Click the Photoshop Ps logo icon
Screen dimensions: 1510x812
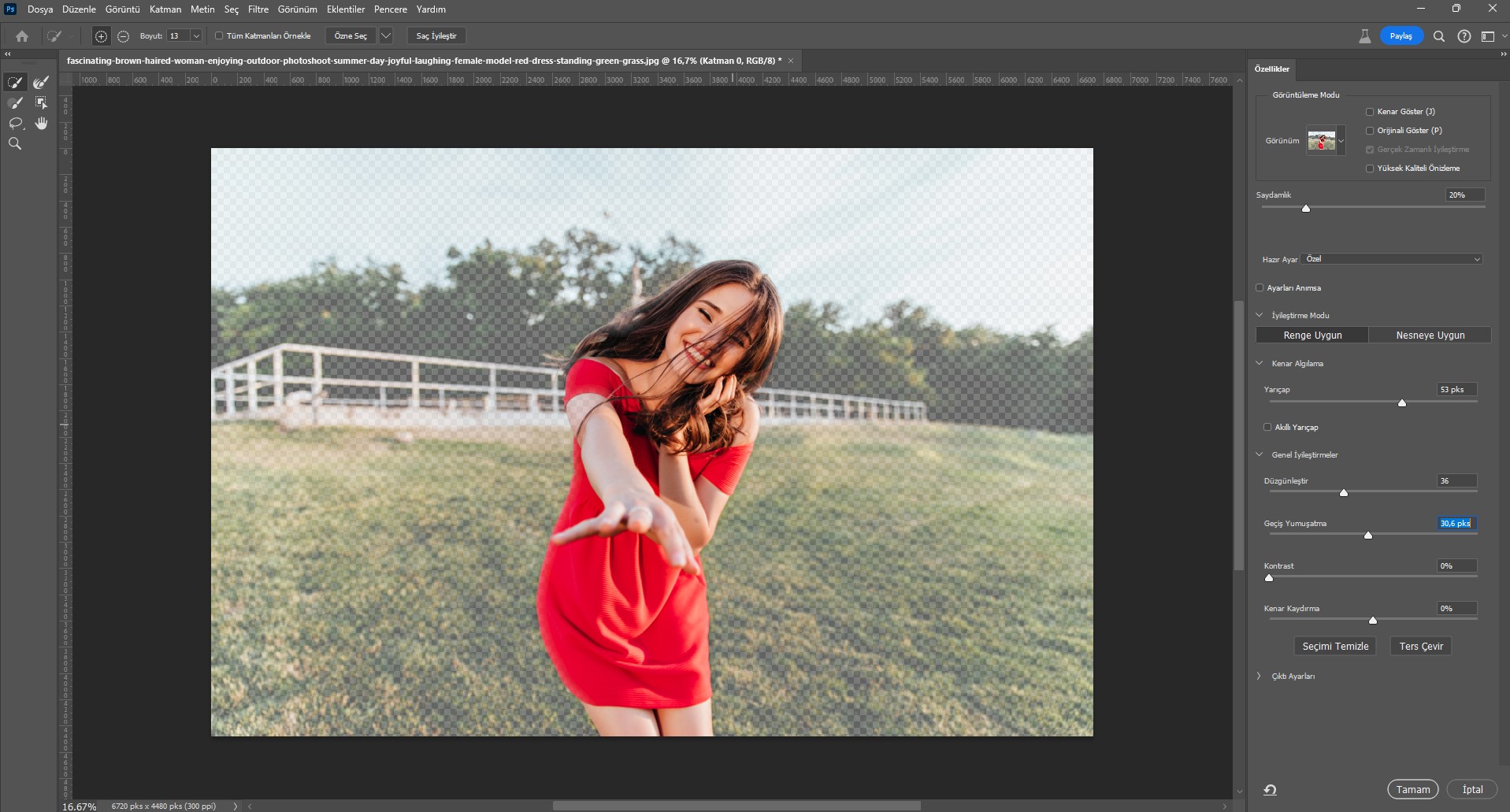coord(10,9)
